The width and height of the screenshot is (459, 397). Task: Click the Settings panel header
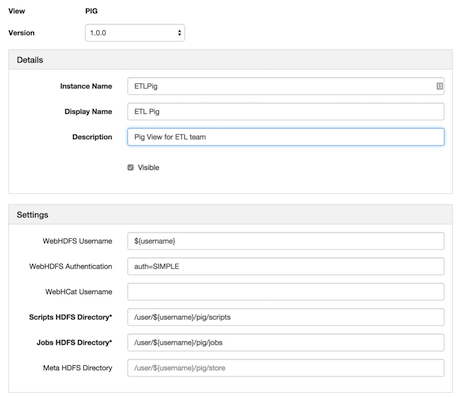tap(230, 215)
